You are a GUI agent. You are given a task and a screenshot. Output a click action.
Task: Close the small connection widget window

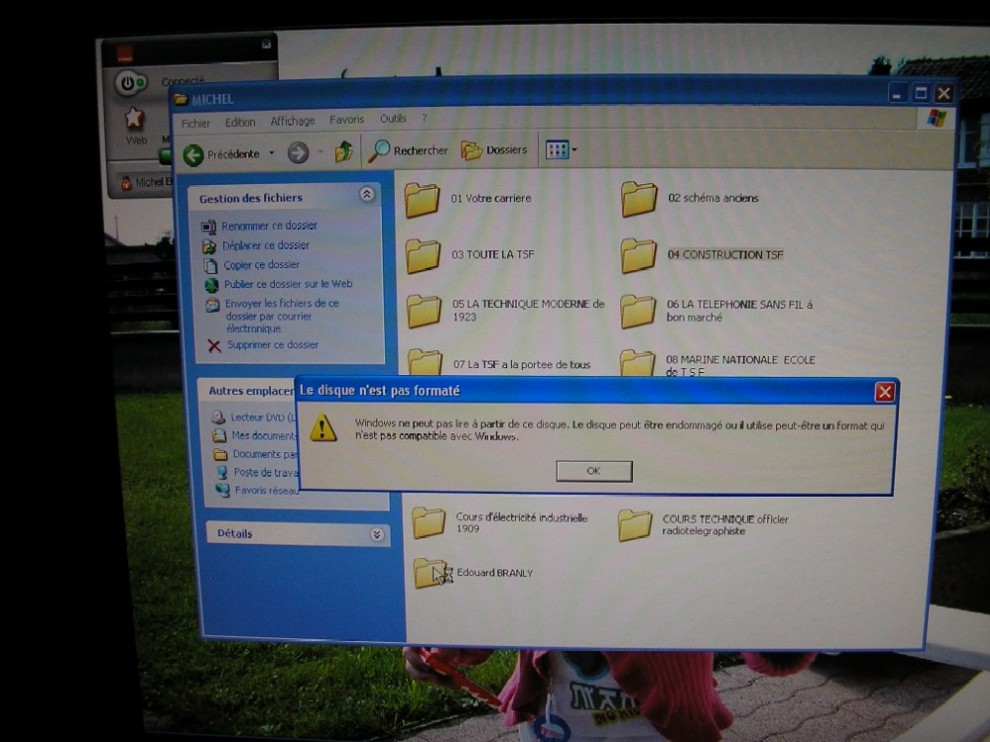[x=266, y=44]
